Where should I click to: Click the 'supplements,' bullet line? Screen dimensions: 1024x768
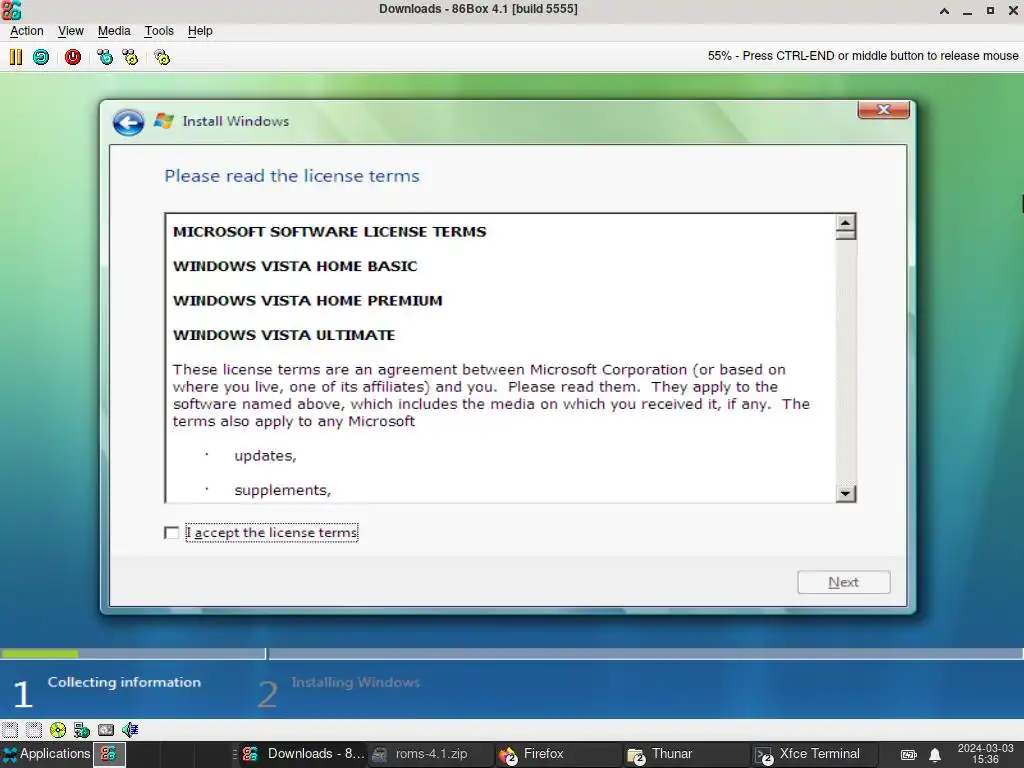282,490
